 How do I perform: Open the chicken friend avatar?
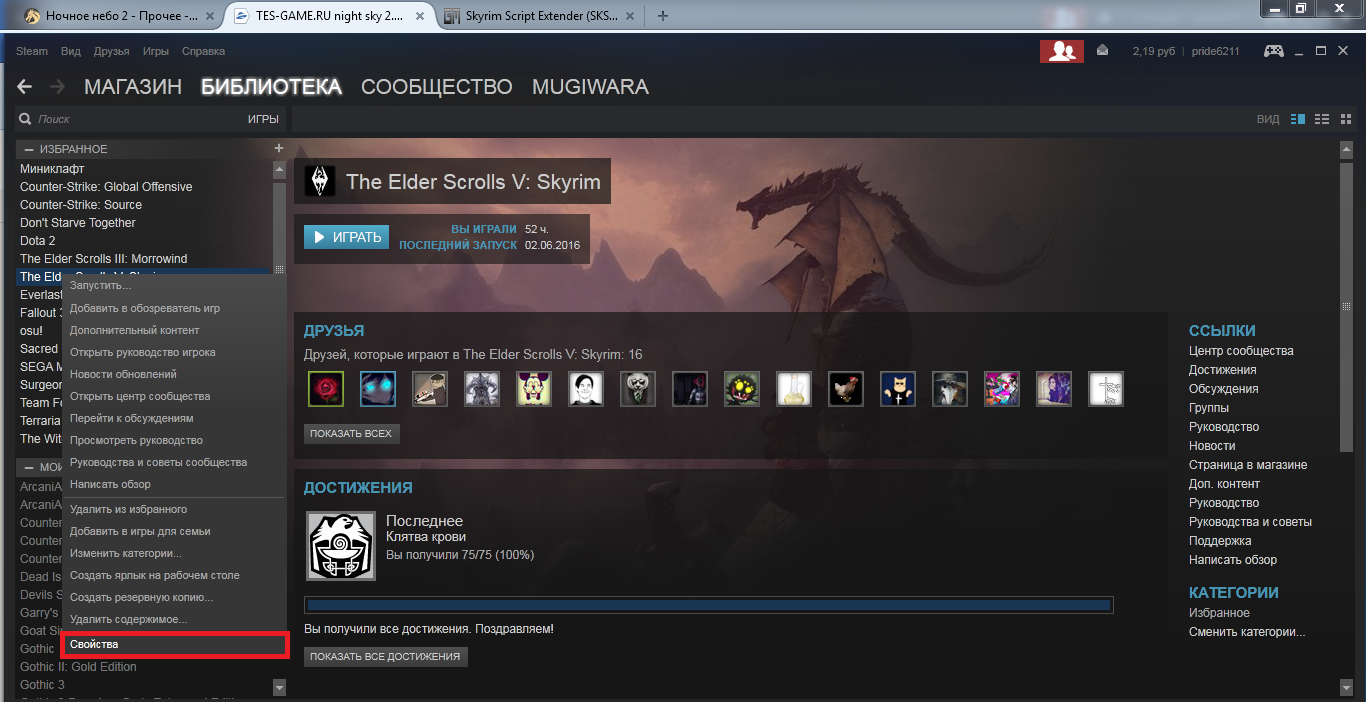(846, 389)
